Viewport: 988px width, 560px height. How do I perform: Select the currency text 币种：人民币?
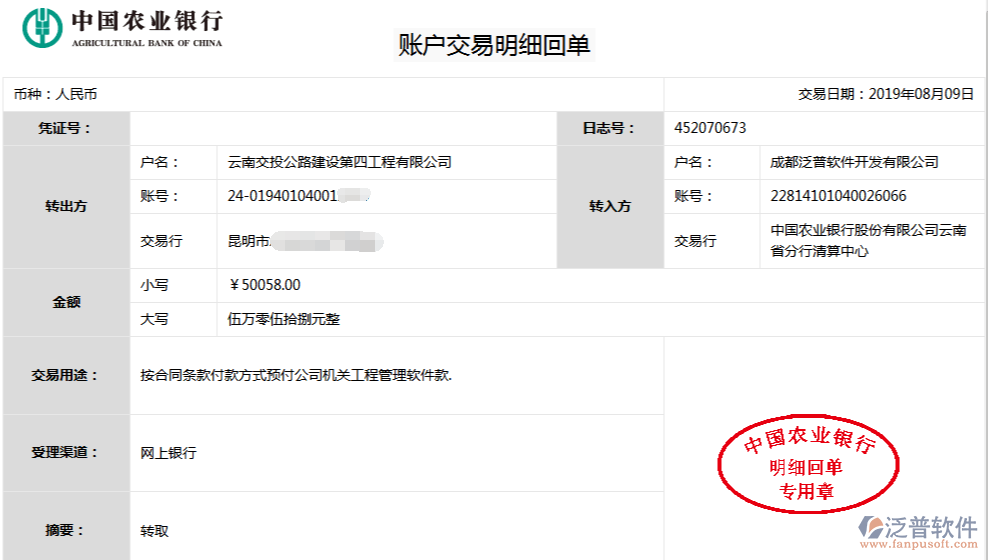pyautogui.click(x=55, y=94)
